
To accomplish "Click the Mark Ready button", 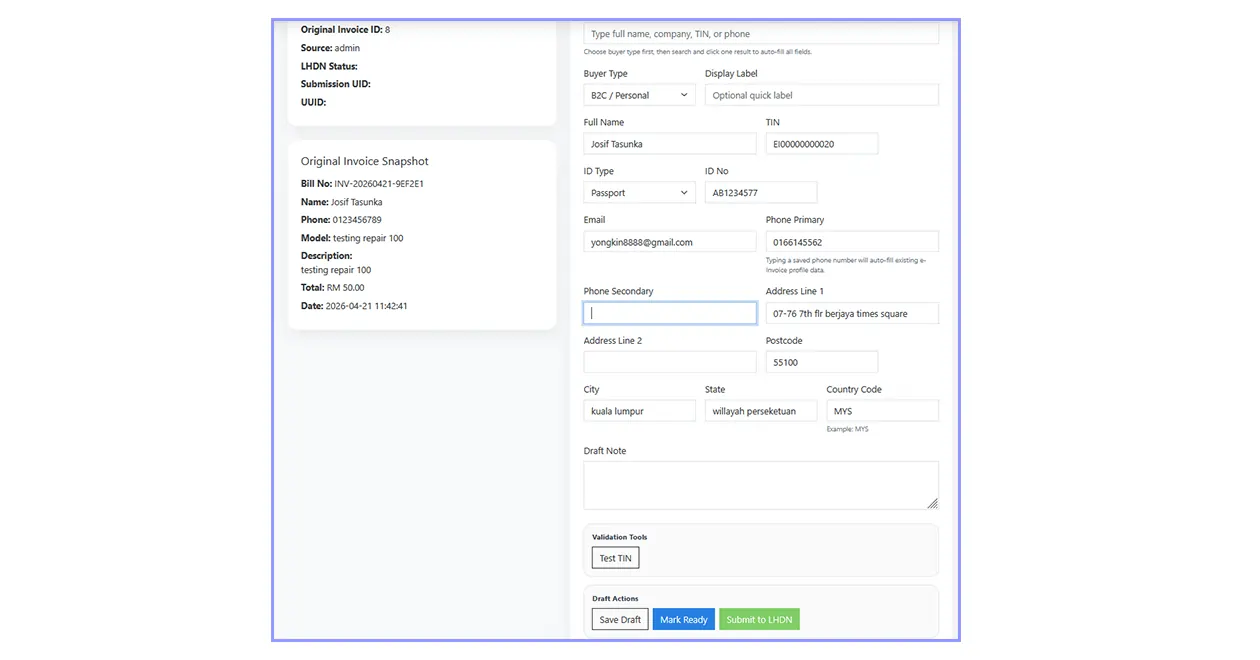I will coord(683,619).
